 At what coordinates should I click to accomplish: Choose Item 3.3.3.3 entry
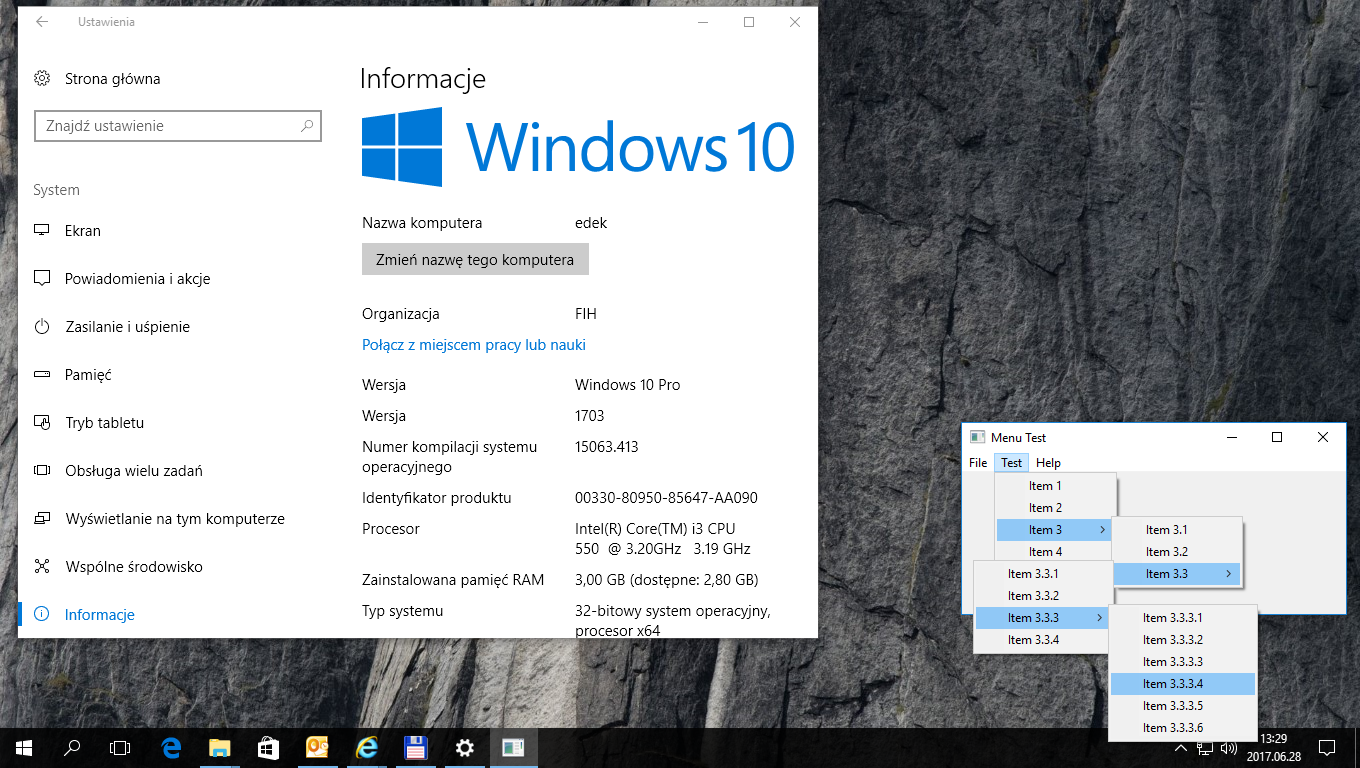click(1183, 662)
